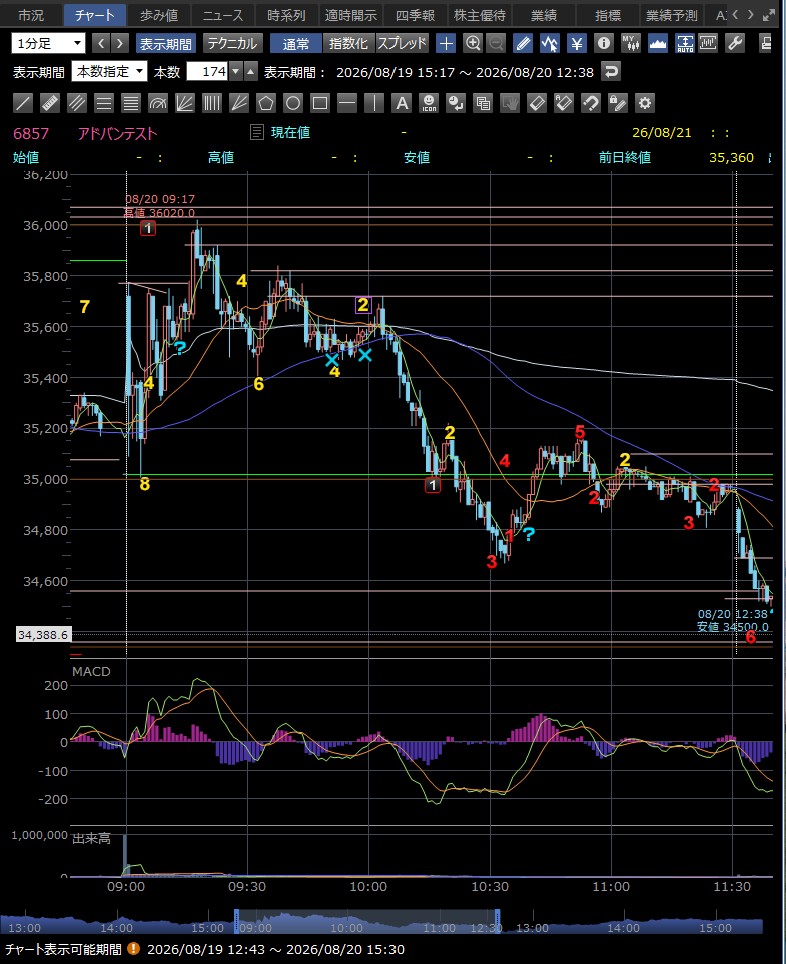Open the MY candlestick chart settings icon

630,43
